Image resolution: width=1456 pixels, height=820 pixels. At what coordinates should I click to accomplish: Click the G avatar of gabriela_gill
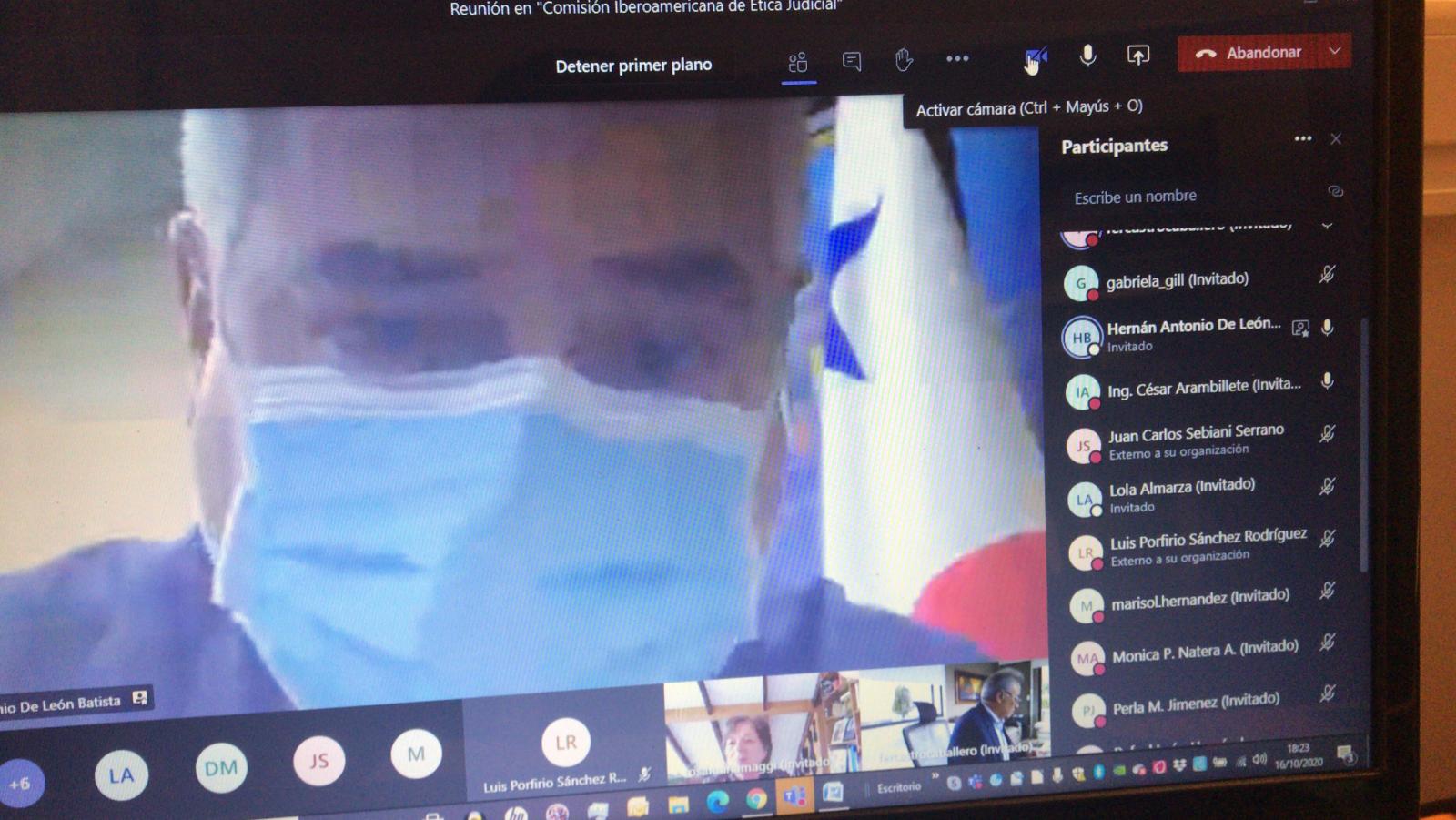pos(1081,283)
